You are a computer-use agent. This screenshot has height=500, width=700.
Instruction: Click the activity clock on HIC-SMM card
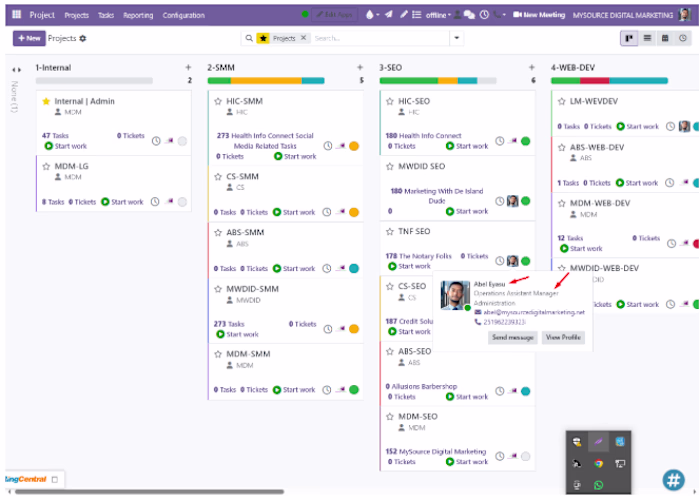[x=328, y=146]
